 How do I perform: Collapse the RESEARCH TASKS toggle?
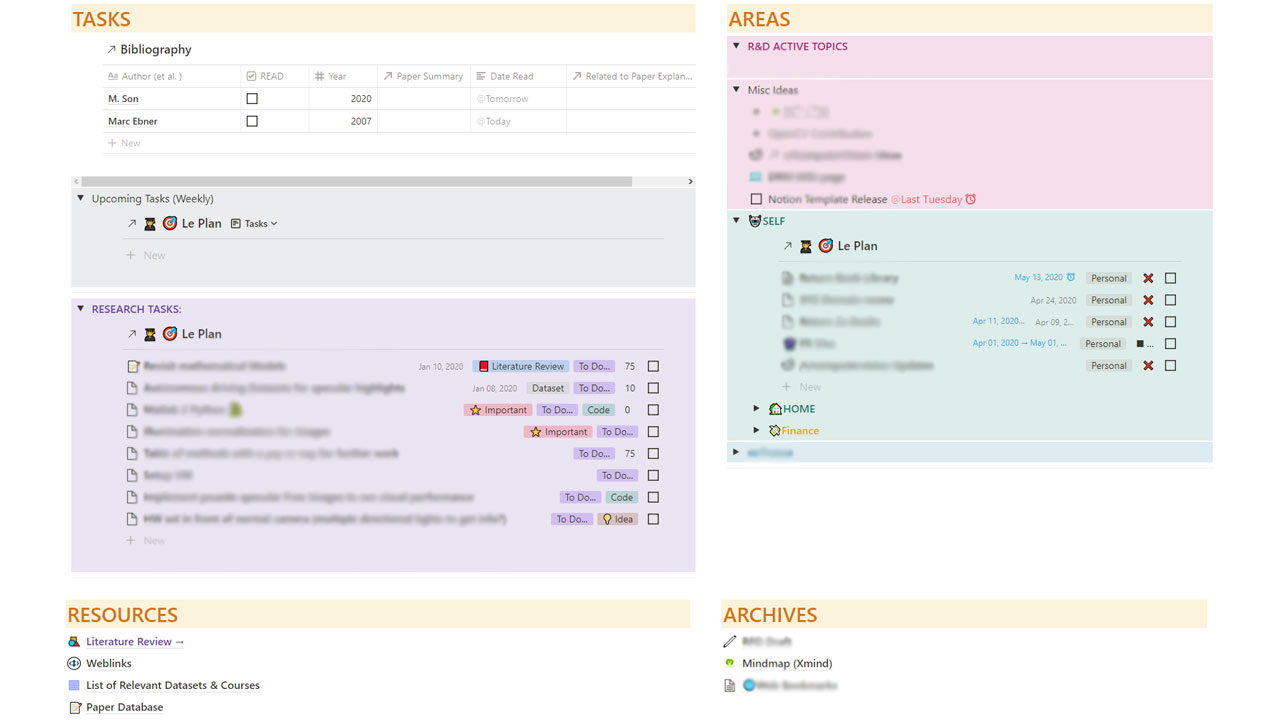81,309
